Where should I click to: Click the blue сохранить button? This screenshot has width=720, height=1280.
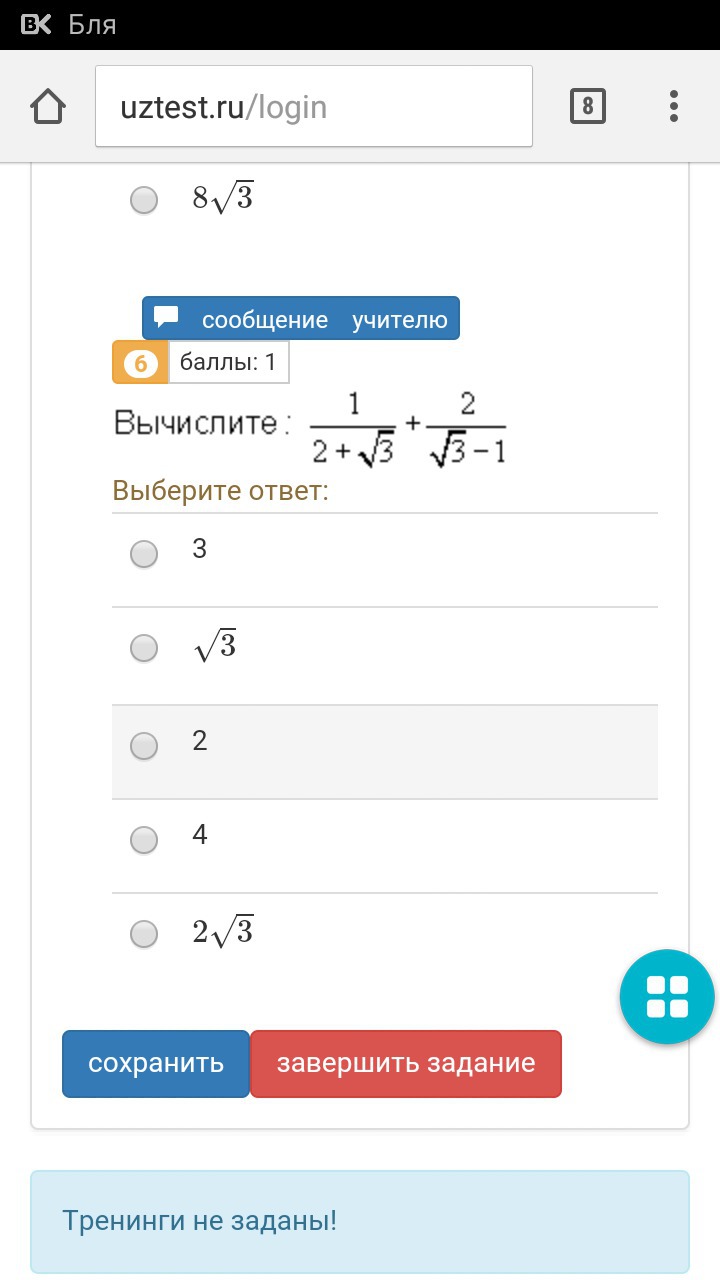156,1064
